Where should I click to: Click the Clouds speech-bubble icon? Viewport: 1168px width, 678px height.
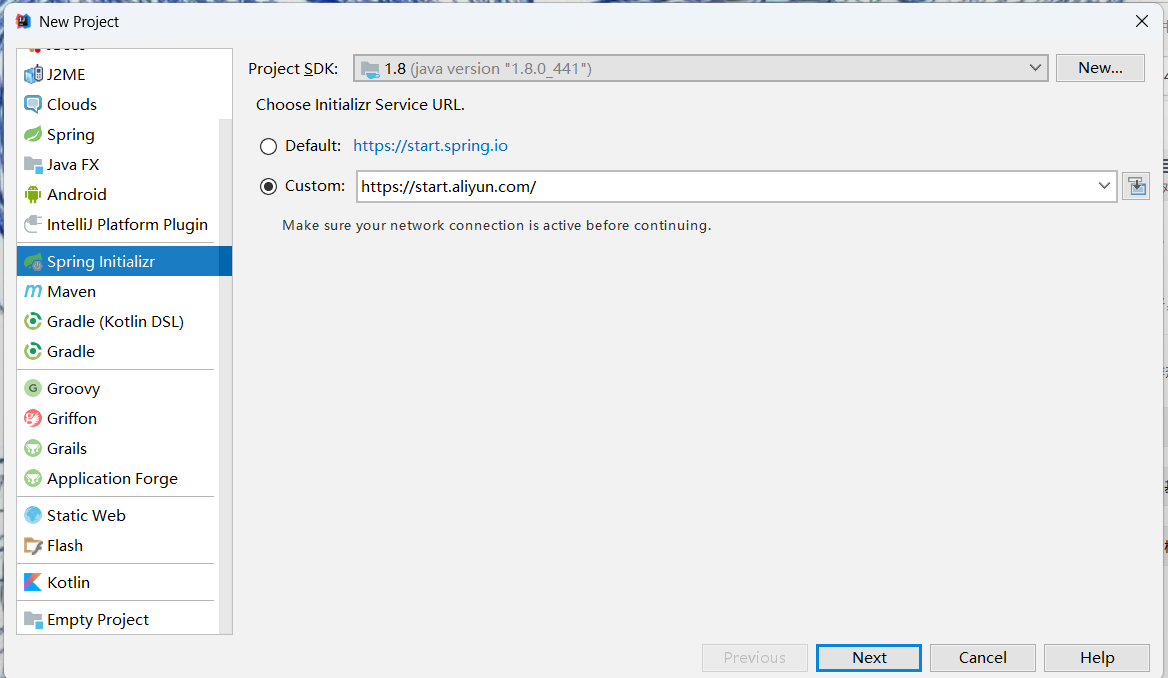pyautogui.click(x=33, y=104)
